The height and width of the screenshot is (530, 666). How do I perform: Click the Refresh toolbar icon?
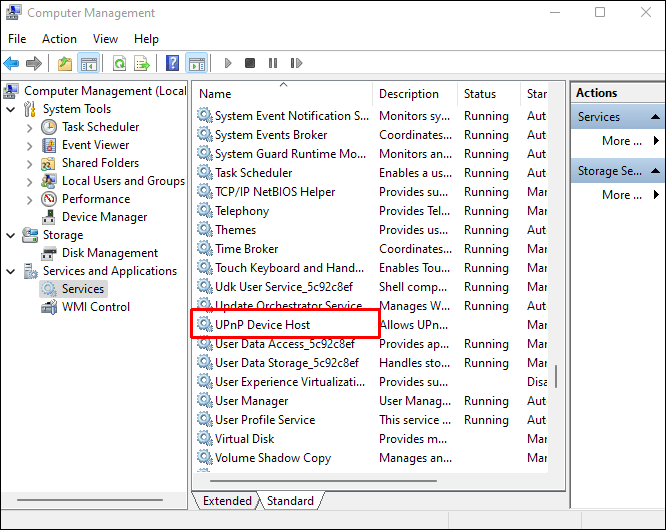click(119, 64)
